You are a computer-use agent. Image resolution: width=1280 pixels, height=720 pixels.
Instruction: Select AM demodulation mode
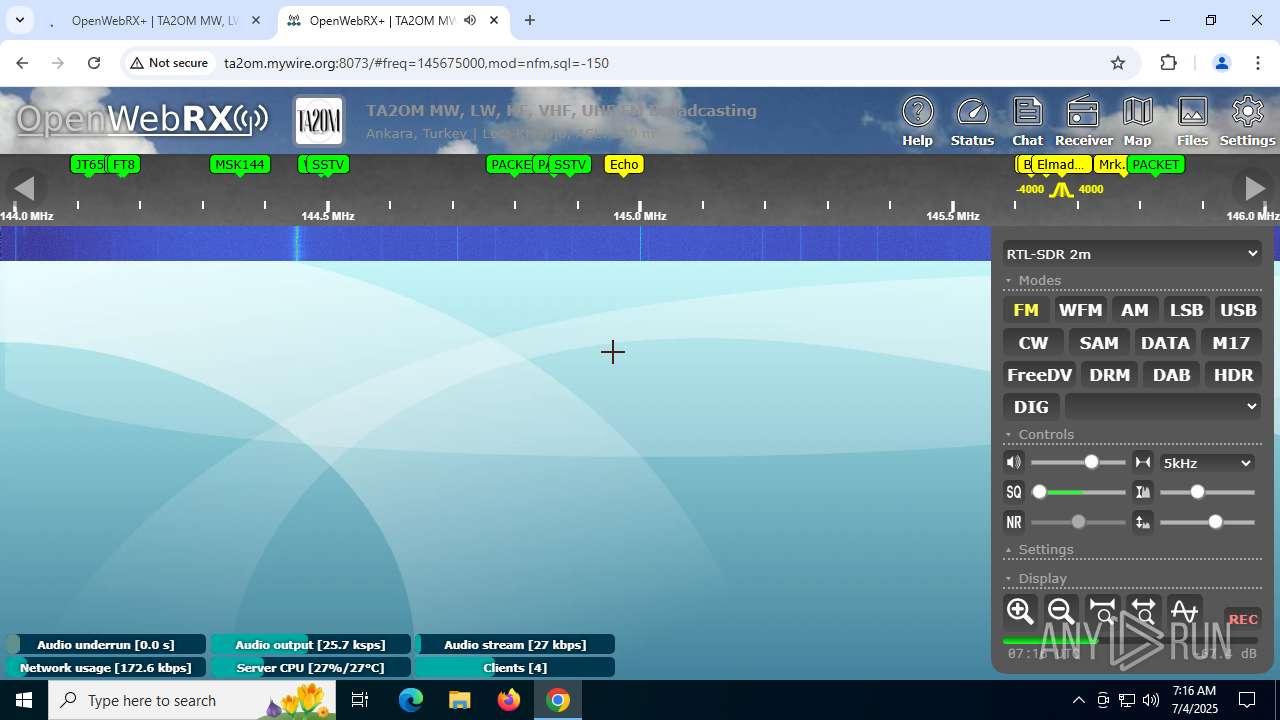(1134, 310)
